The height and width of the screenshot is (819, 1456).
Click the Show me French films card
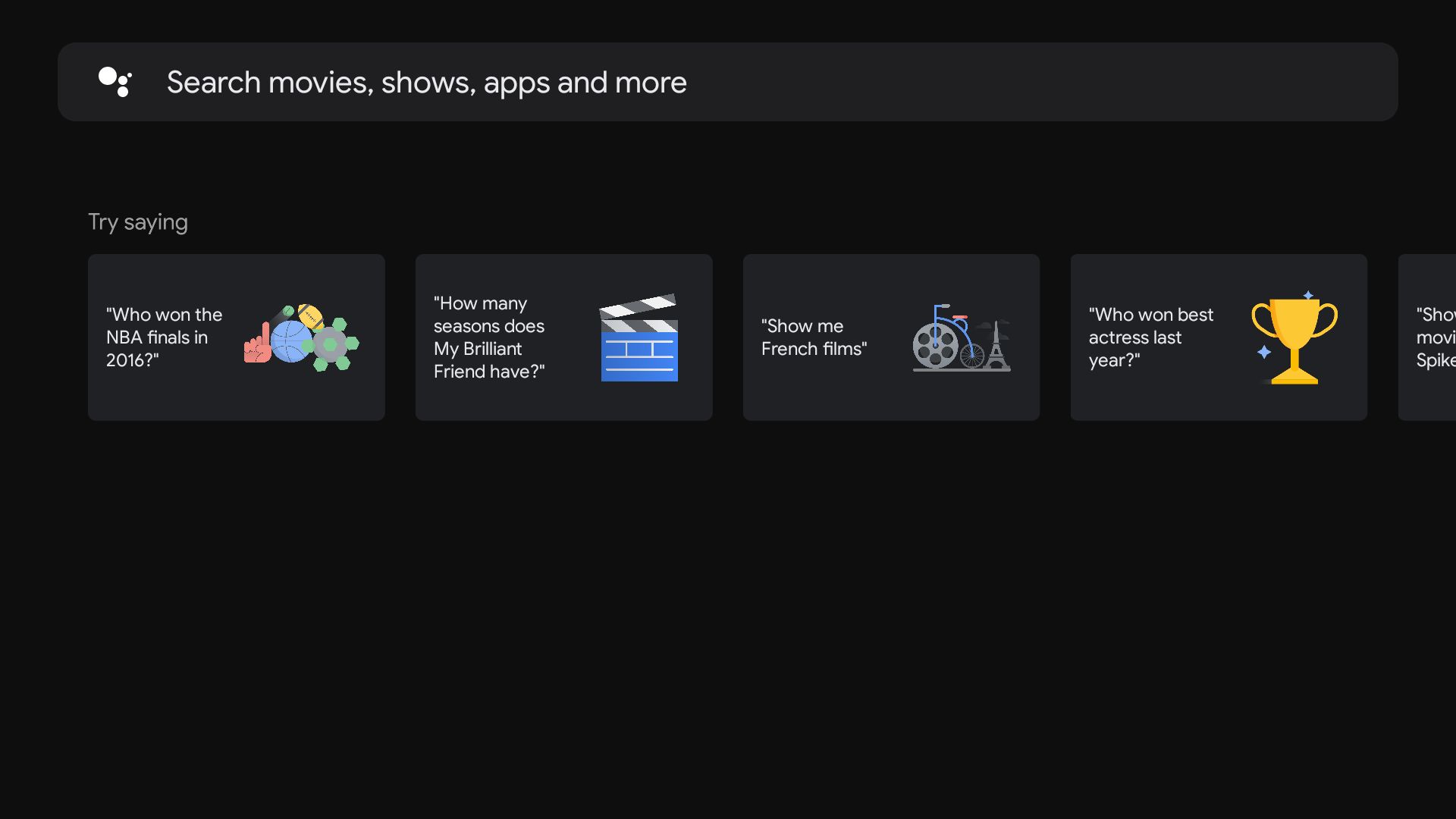click(891, 337)
